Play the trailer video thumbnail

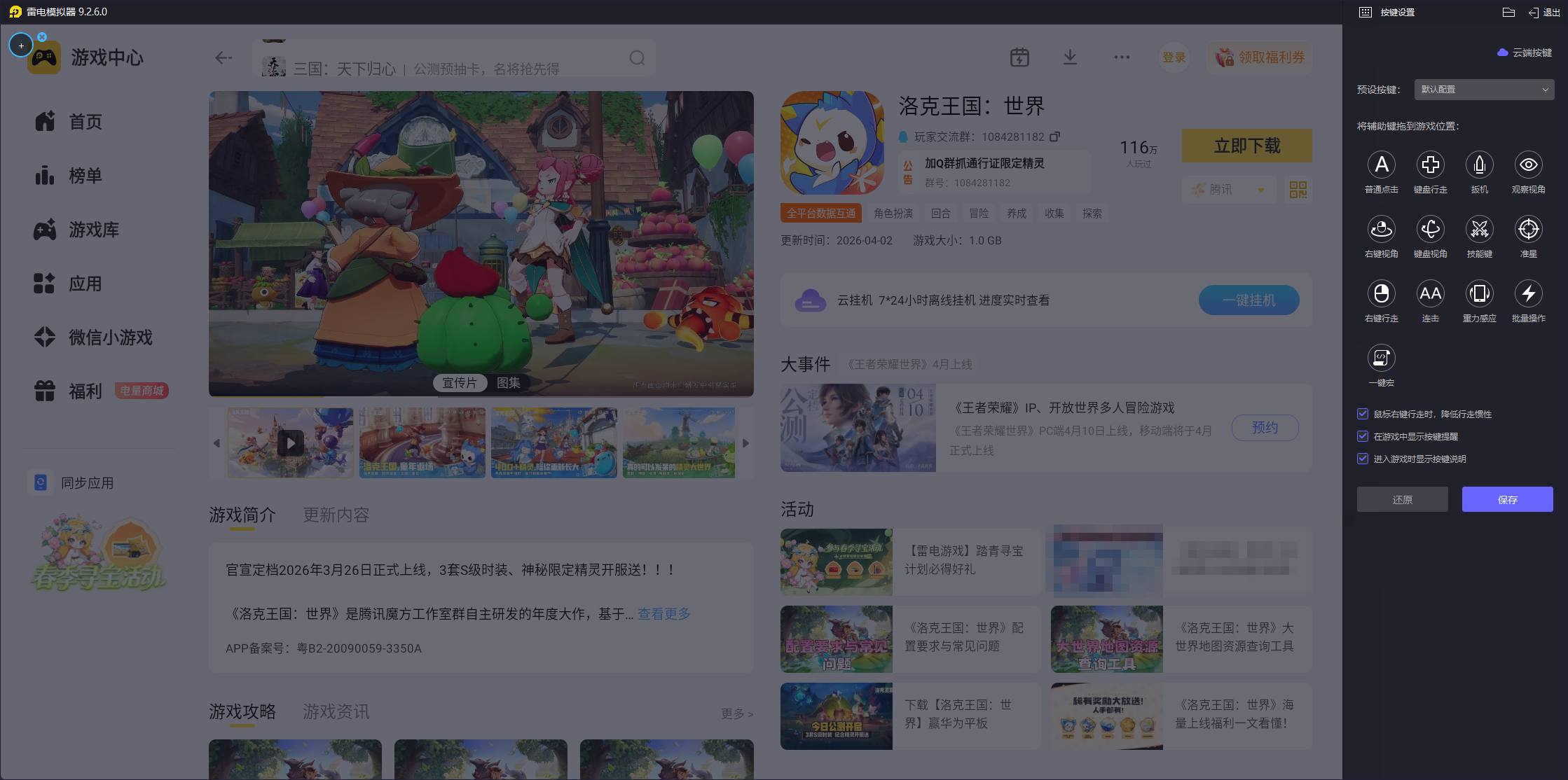coord(290,443)
